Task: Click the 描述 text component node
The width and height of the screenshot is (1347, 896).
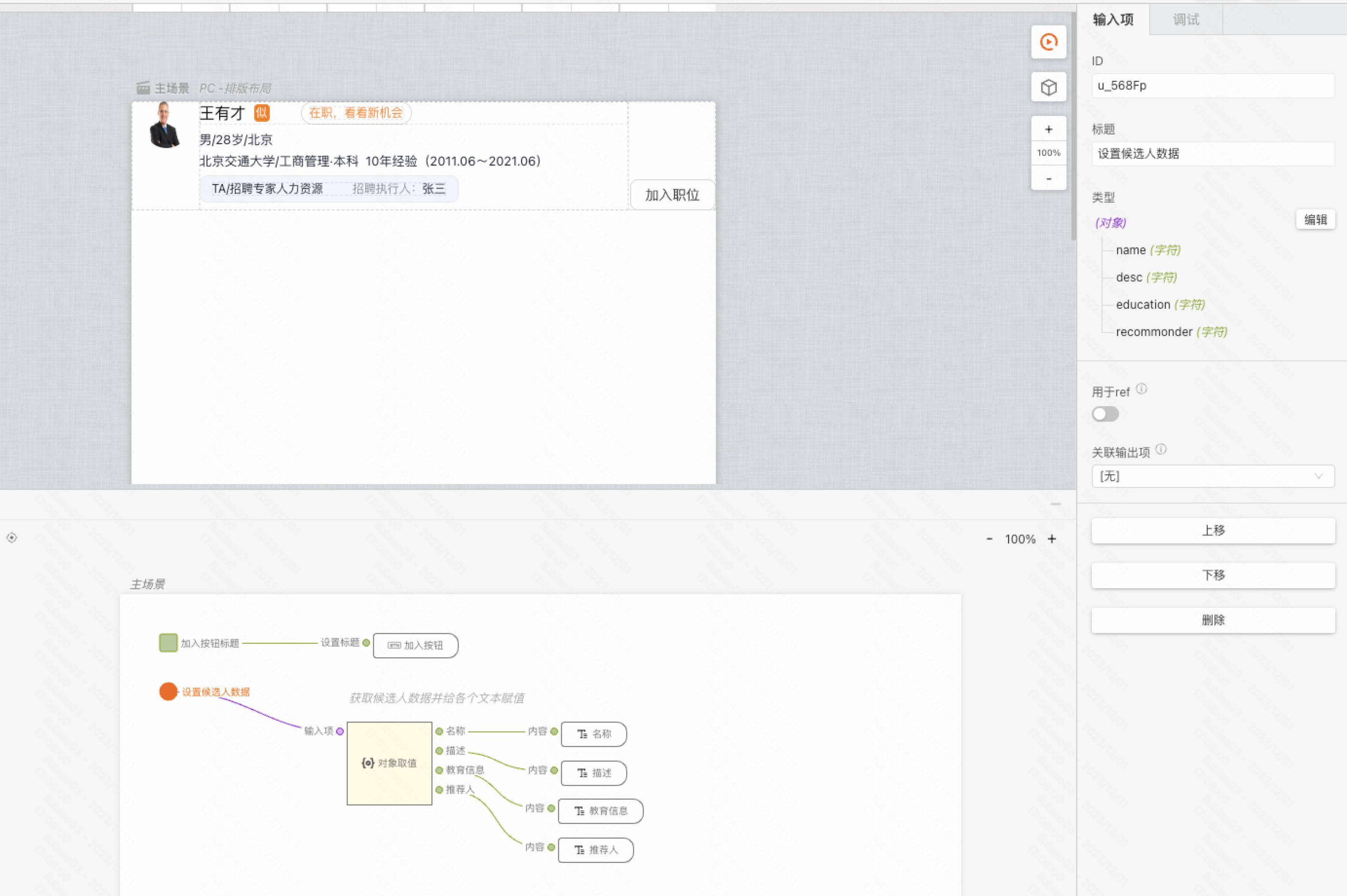Action: point(594,773)
